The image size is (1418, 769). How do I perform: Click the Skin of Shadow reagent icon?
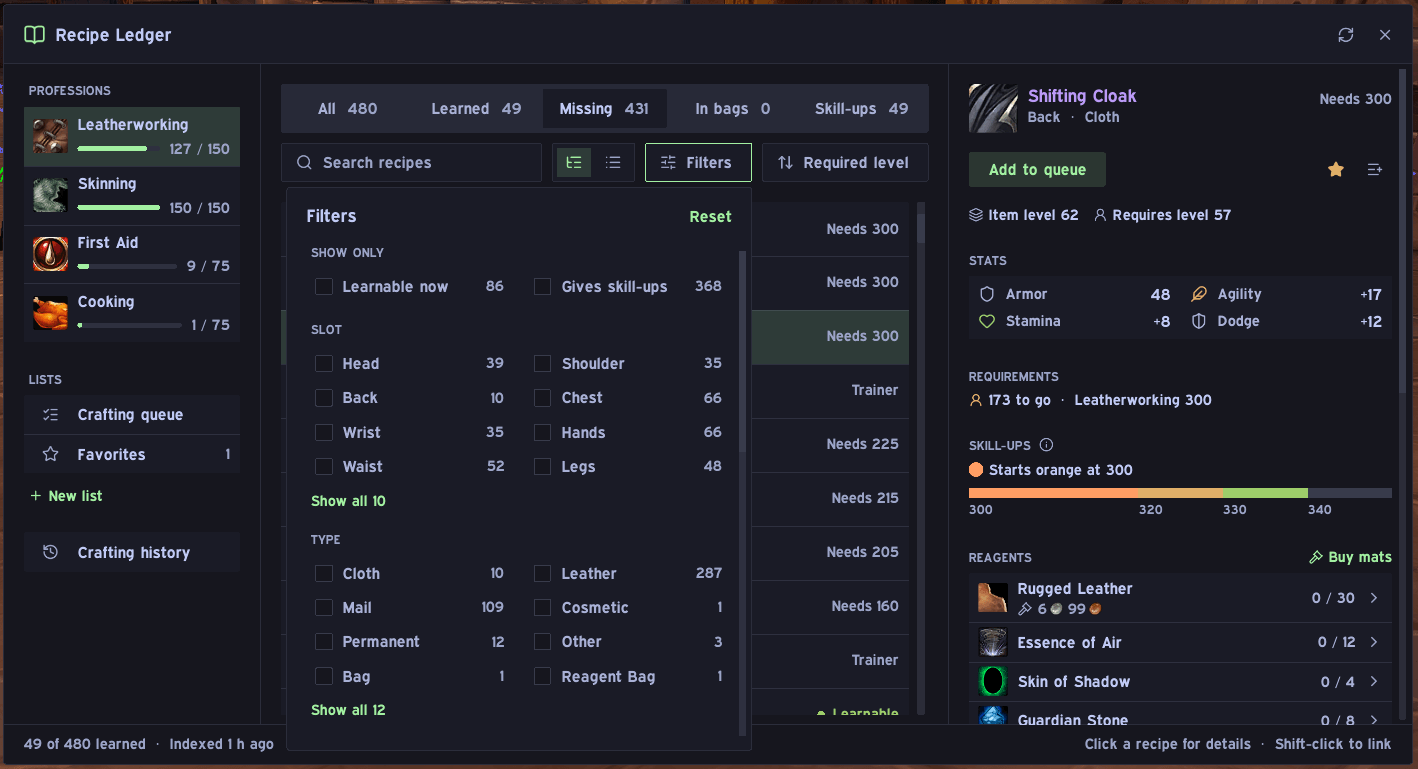(x=993, y=682)
